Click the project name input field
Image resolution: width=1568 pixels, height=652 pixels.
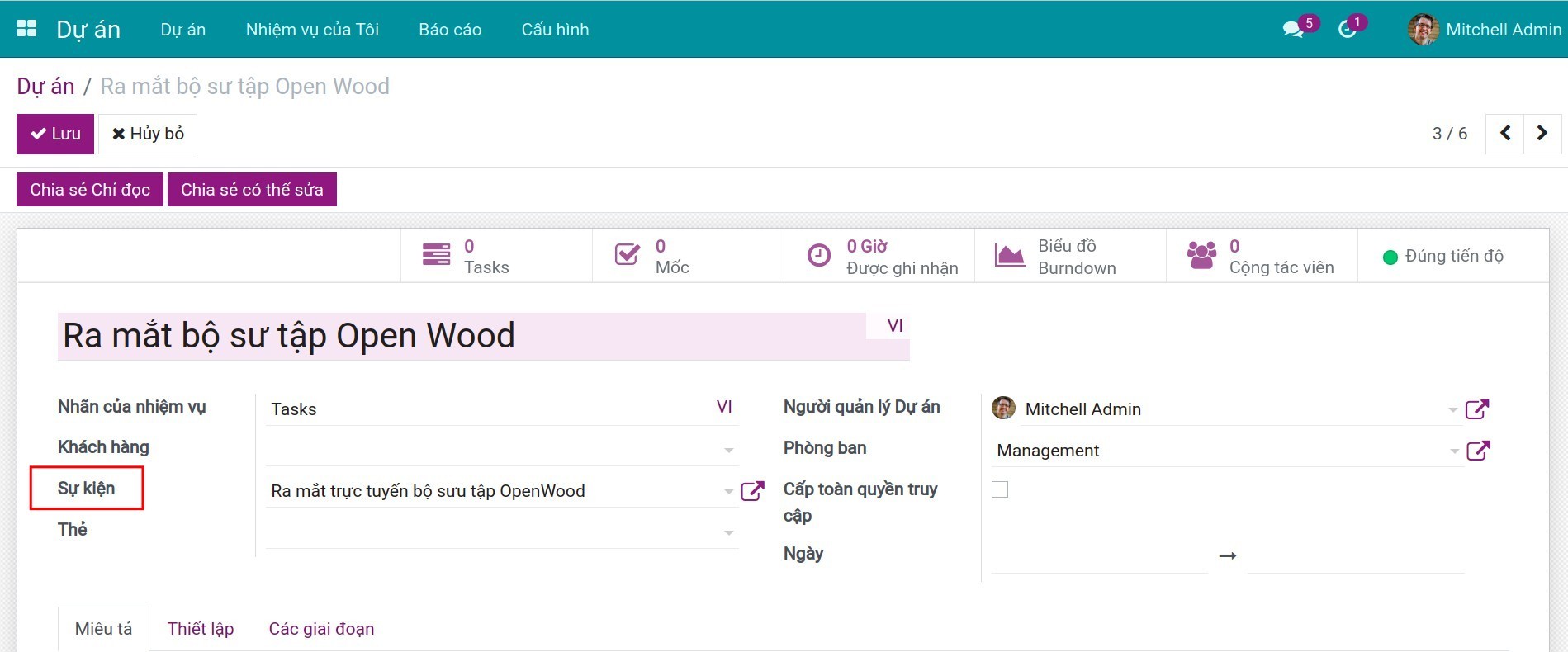click(x=462, y=337)
